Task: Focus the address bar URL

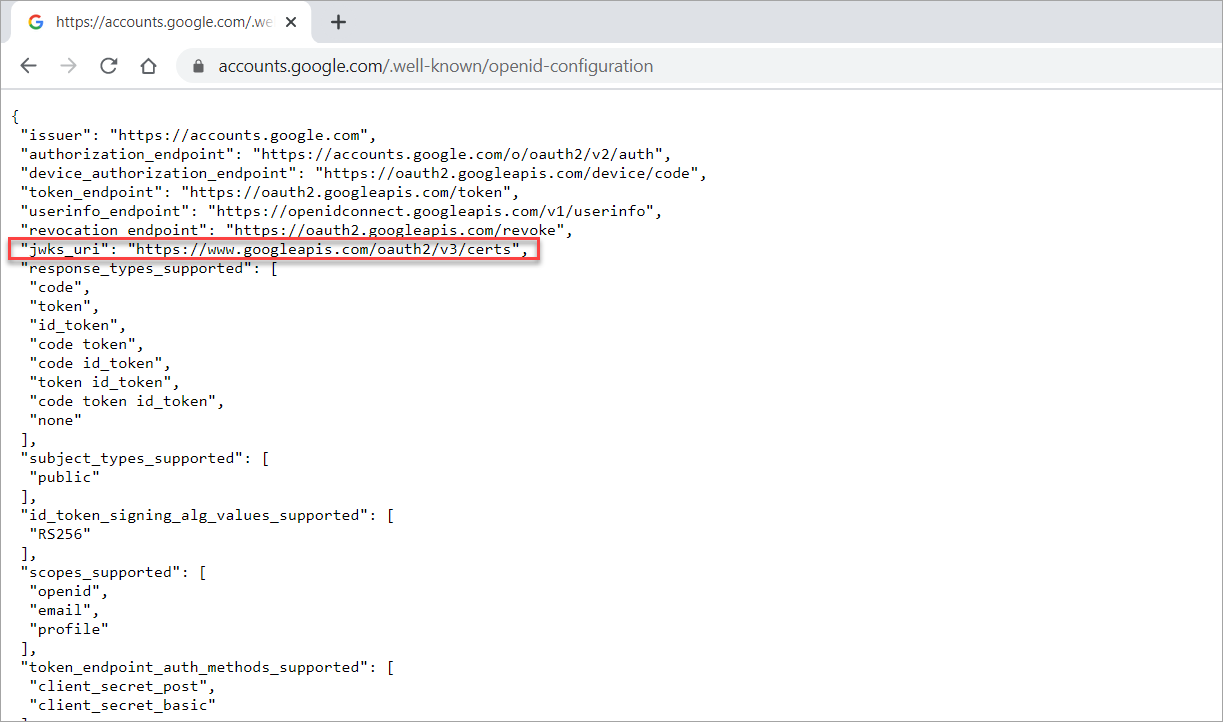Action: click(436, 66)
